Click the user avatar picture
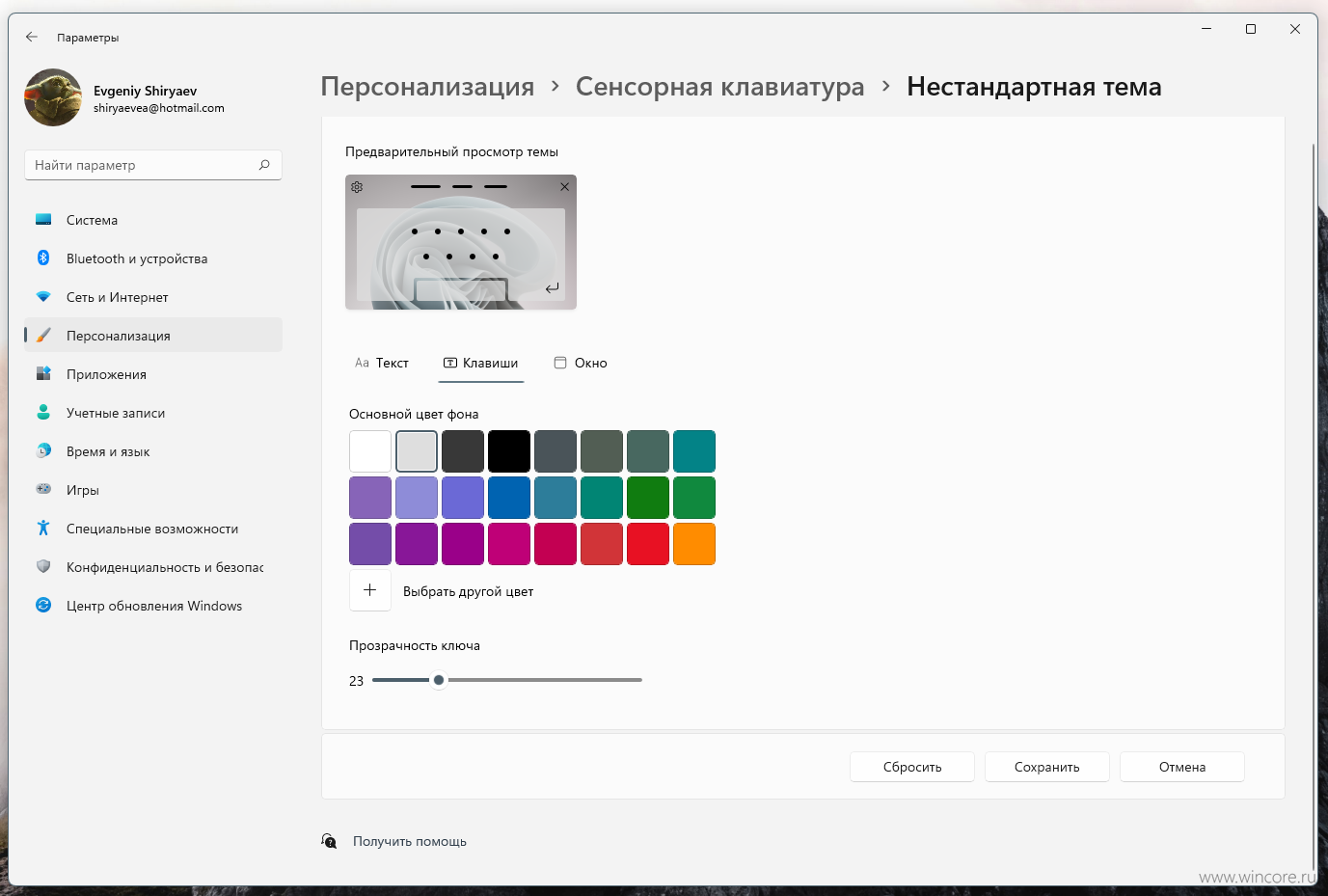This screenshot has width=1328, height=896. [x=53, y=97]
